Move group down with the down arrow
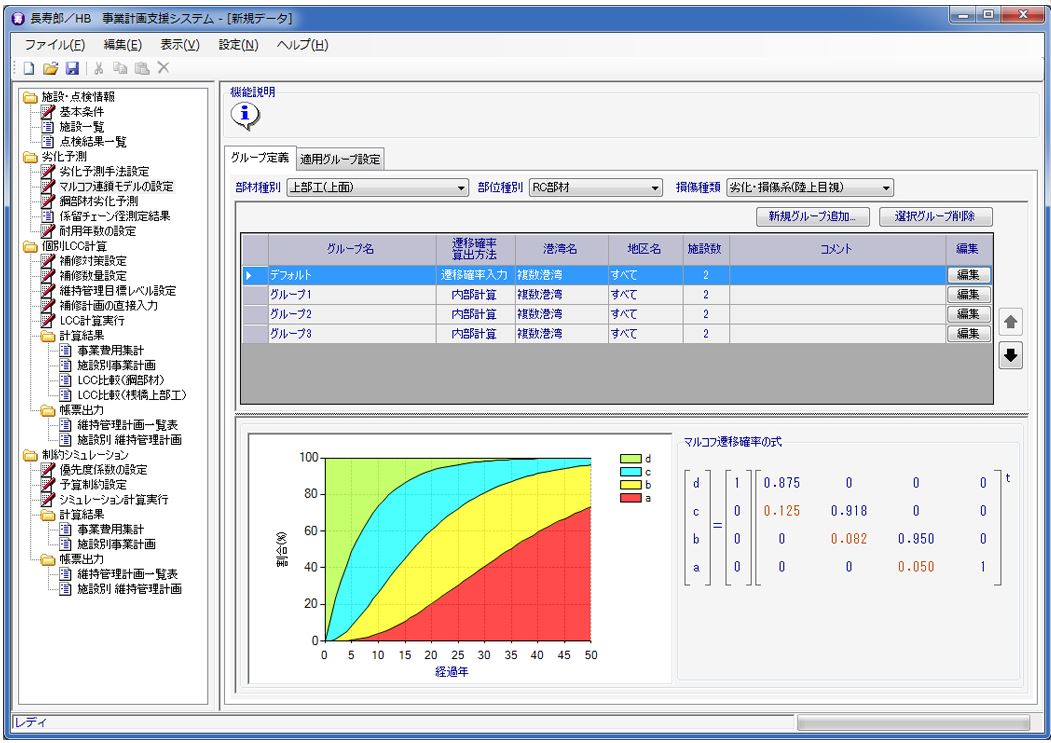Viewport: 1051px width, 743px height. point(1011,355)
